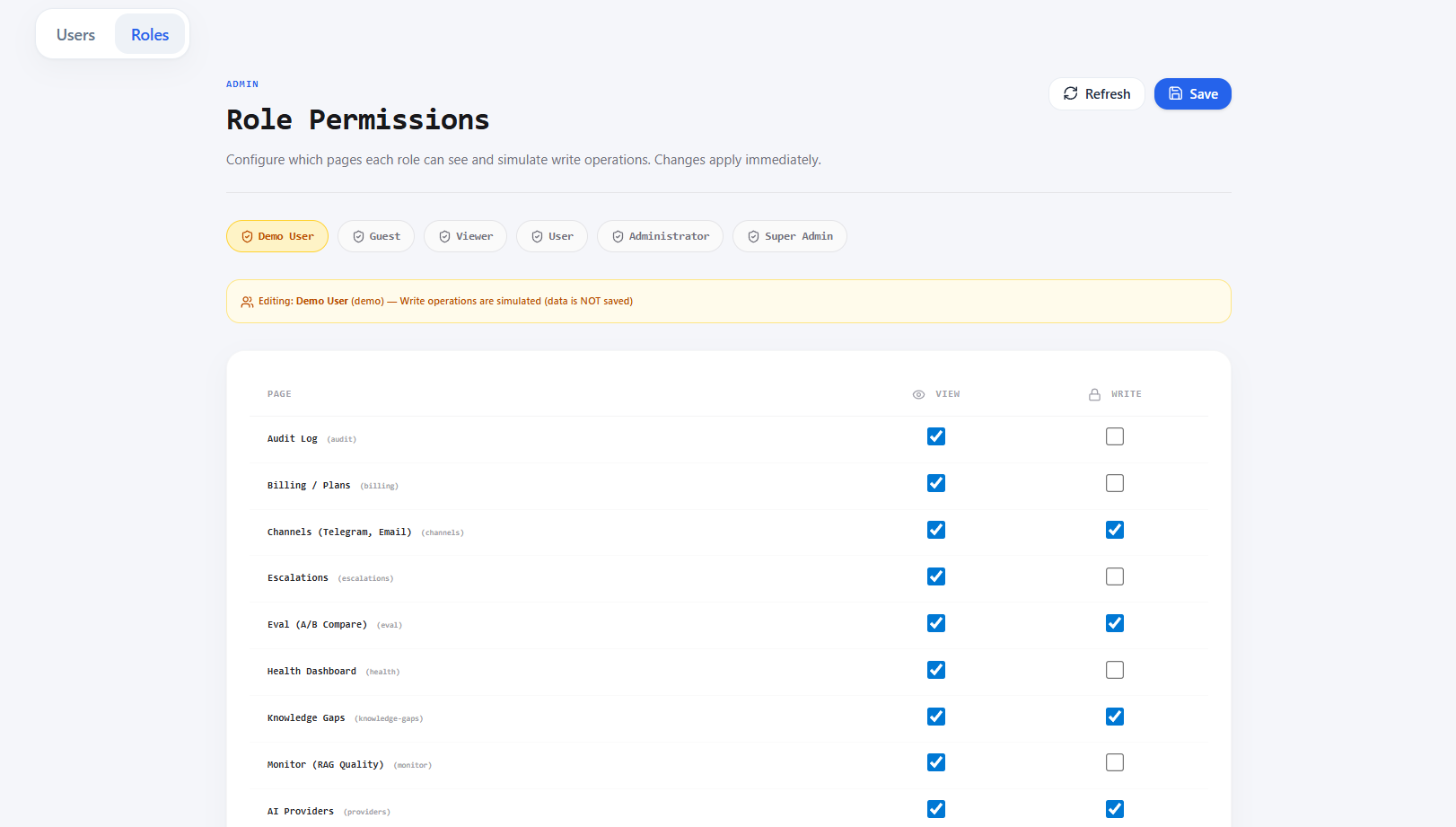Click the refresh arrows icon
Screen dimensions: 1456x827
(1071, 93)
